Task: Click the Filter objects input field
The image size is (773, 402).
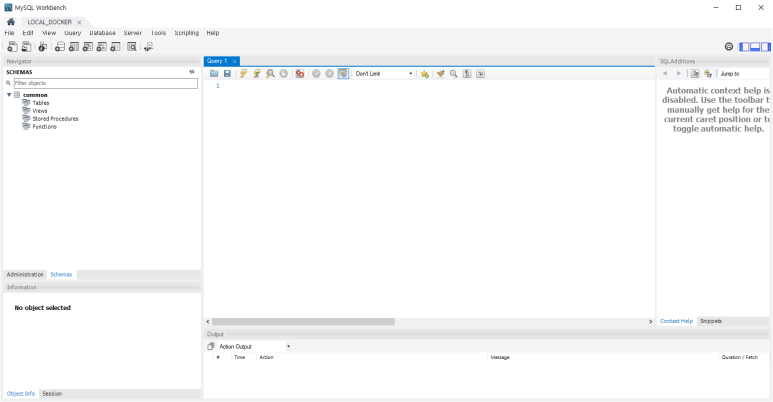Action: (105, 83)
